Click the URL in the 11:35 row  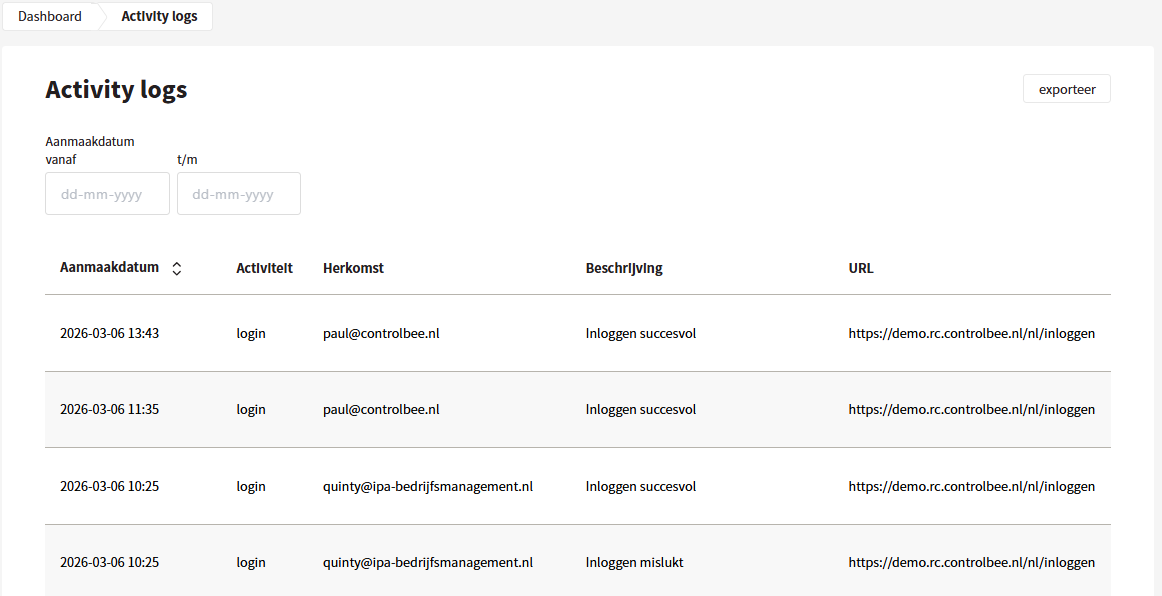[972, 409]
